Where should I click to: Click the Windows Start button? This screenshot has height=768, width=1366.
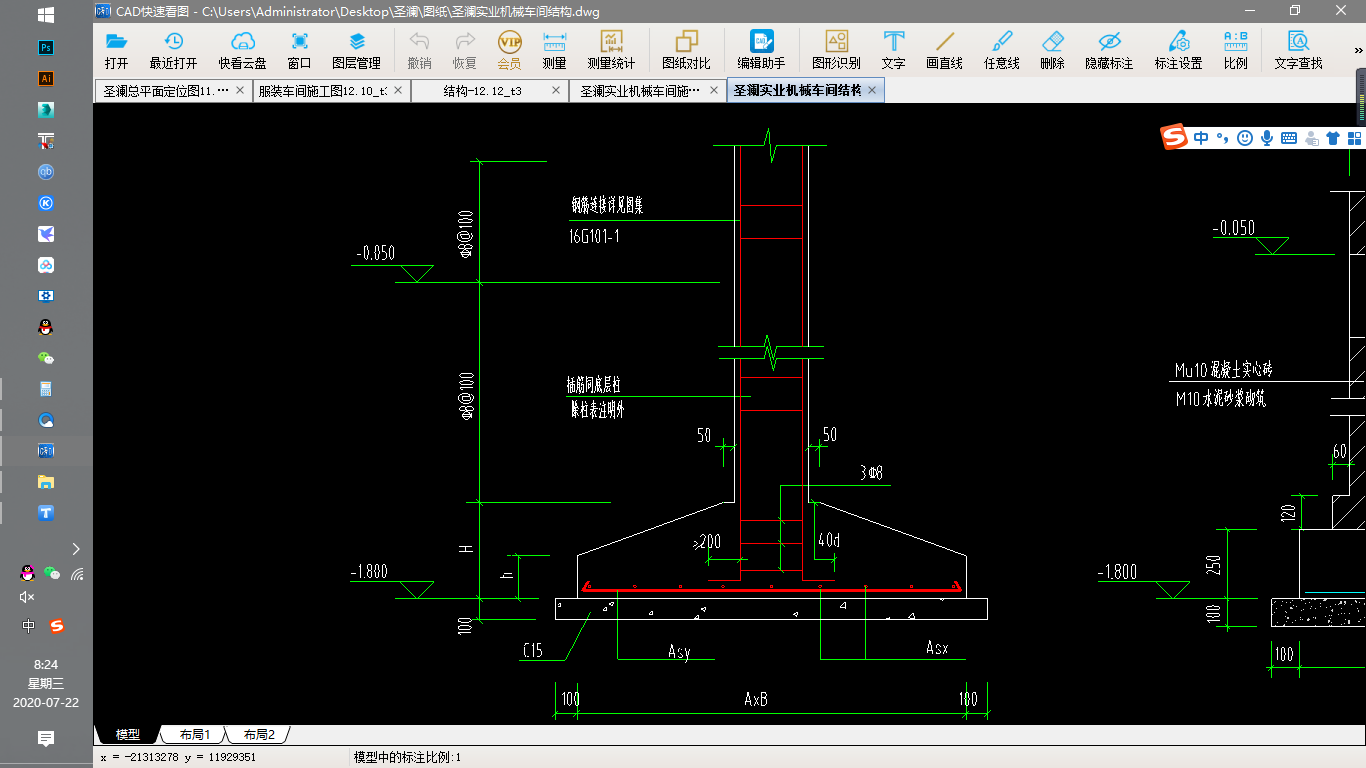click(x=46, y=15)
